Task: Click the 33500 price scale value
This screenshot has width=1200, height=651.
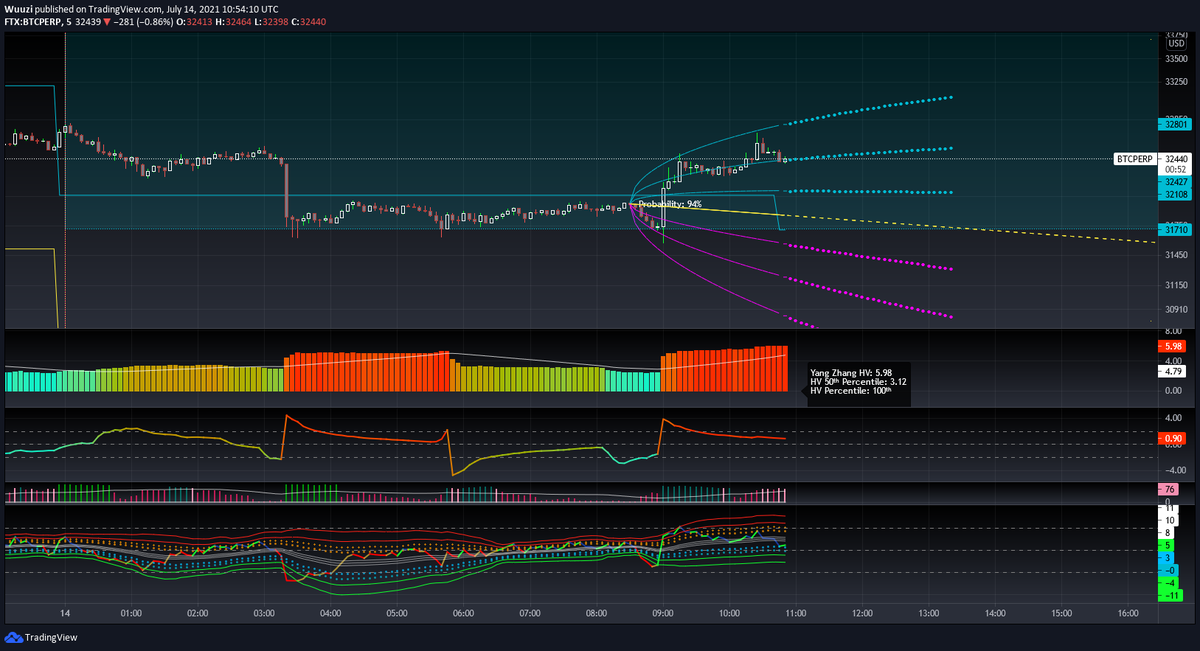Action: 1176,59
